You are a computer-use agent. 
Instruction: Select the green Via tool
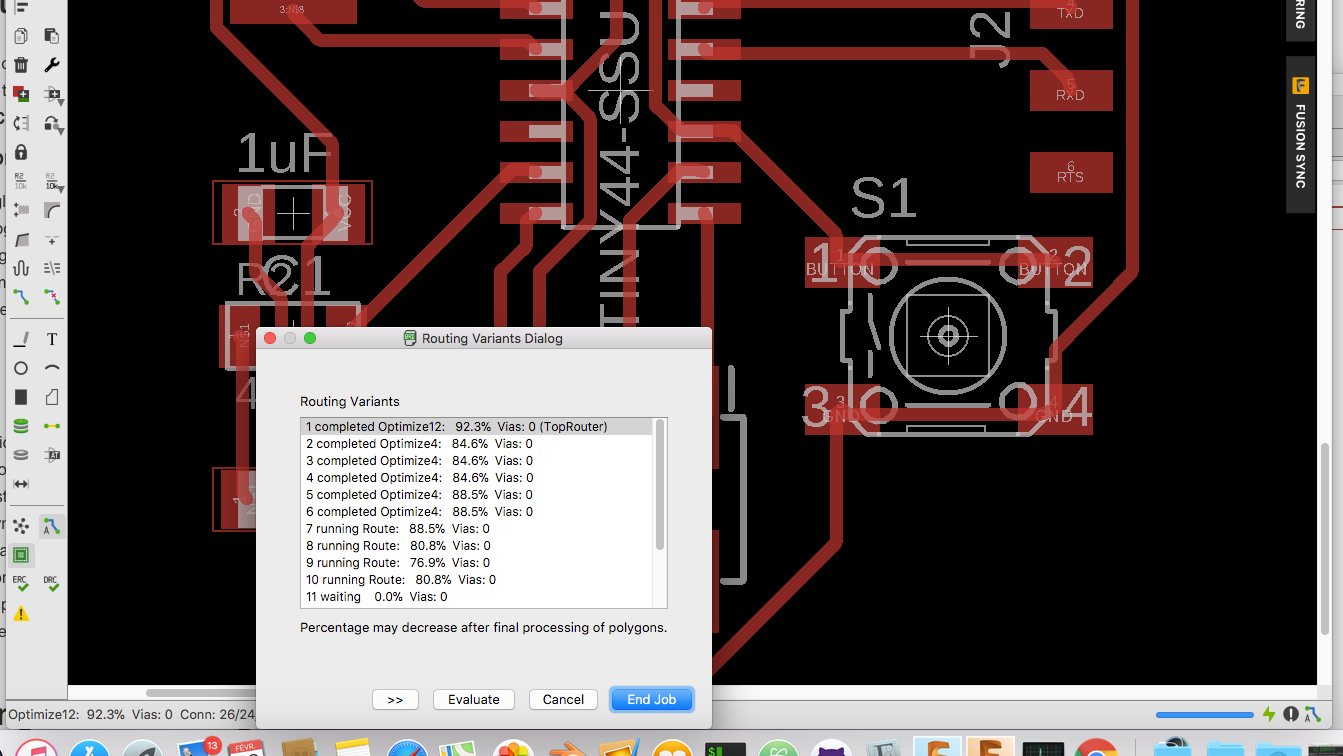click(x=20, y=426)
